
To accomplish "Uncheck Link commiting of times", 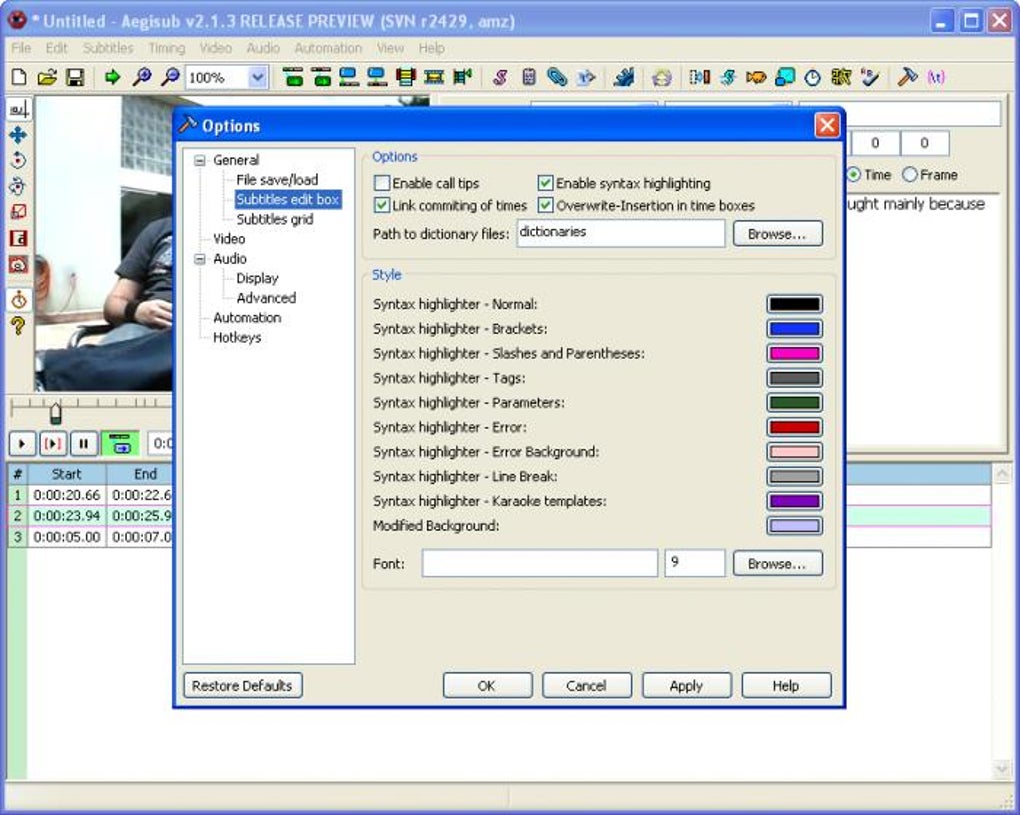I will point(382,206).
